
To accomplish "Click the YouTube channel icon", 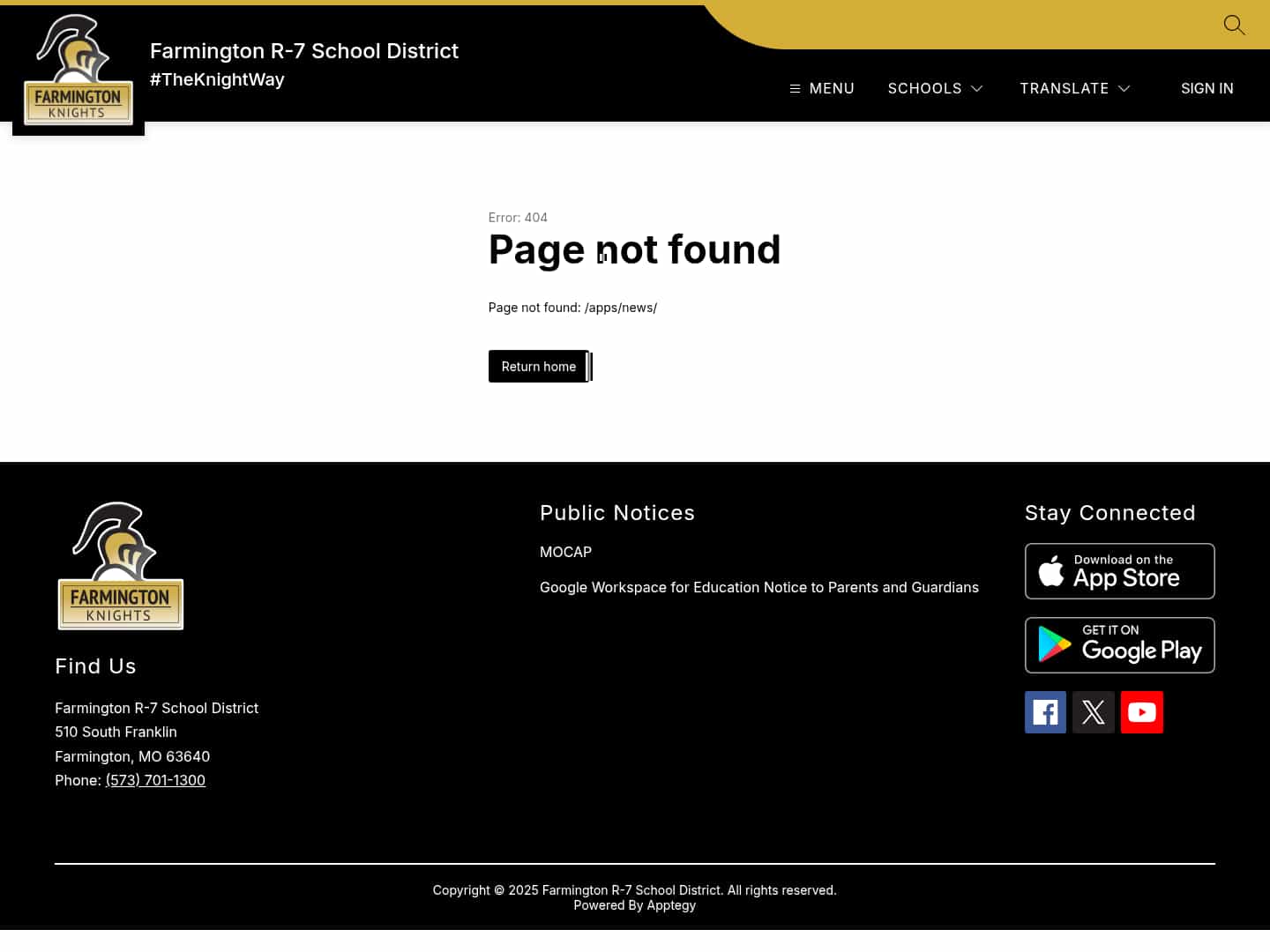I will [x=1142, y=711].
